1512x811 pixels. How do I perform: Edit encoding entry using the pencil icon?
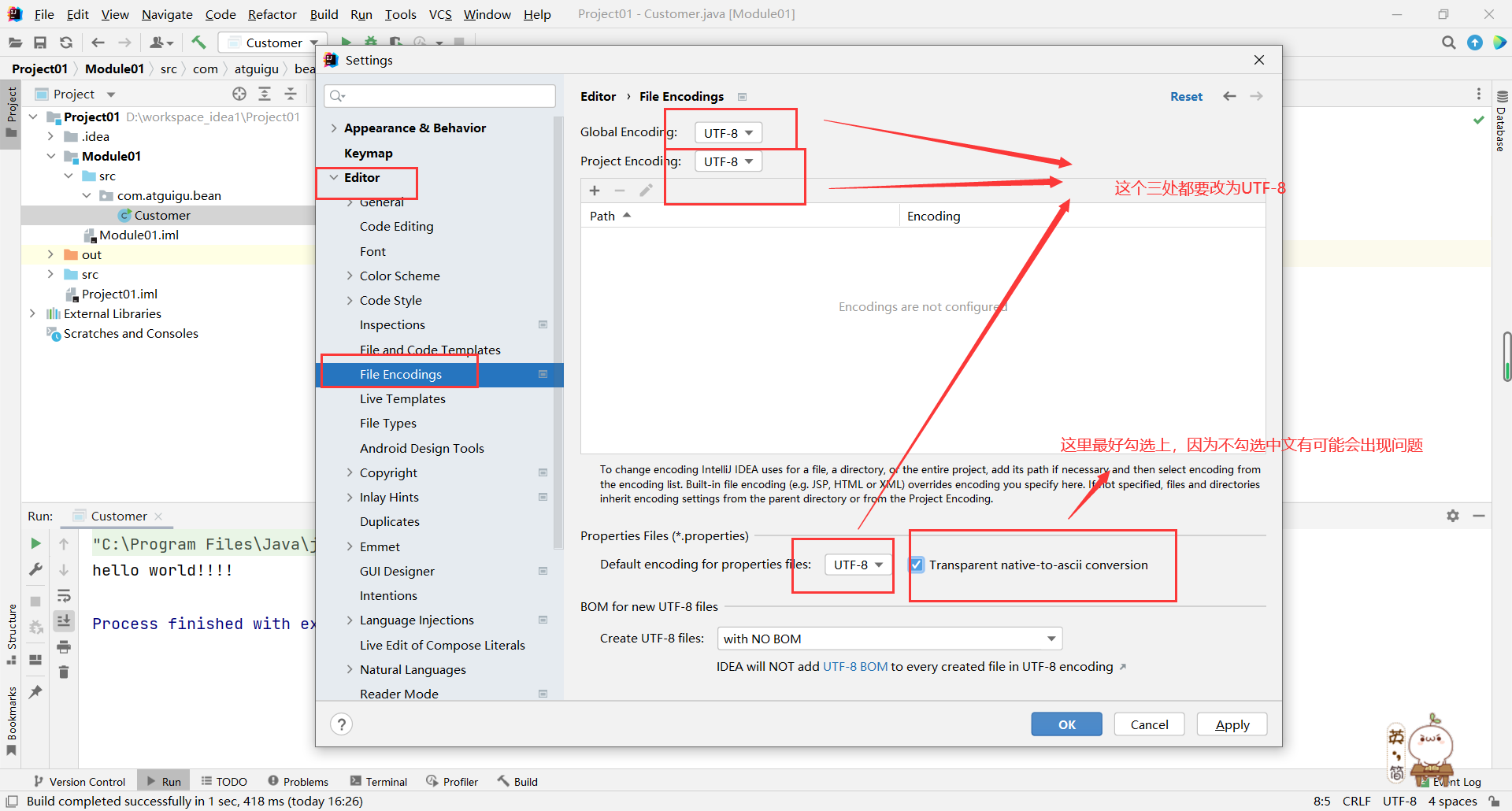[647, 190]
